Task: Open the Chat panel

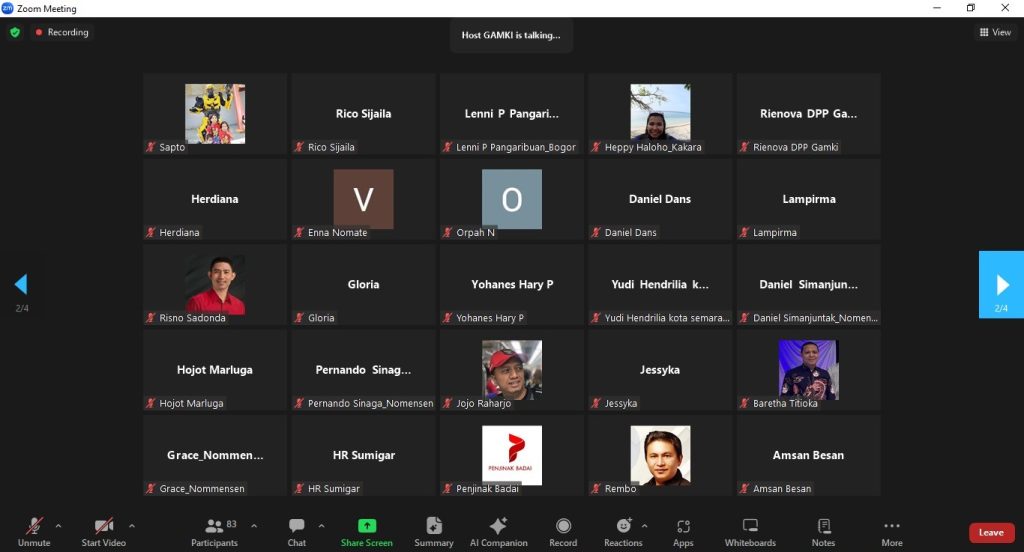Action: (x=296, y=531)
